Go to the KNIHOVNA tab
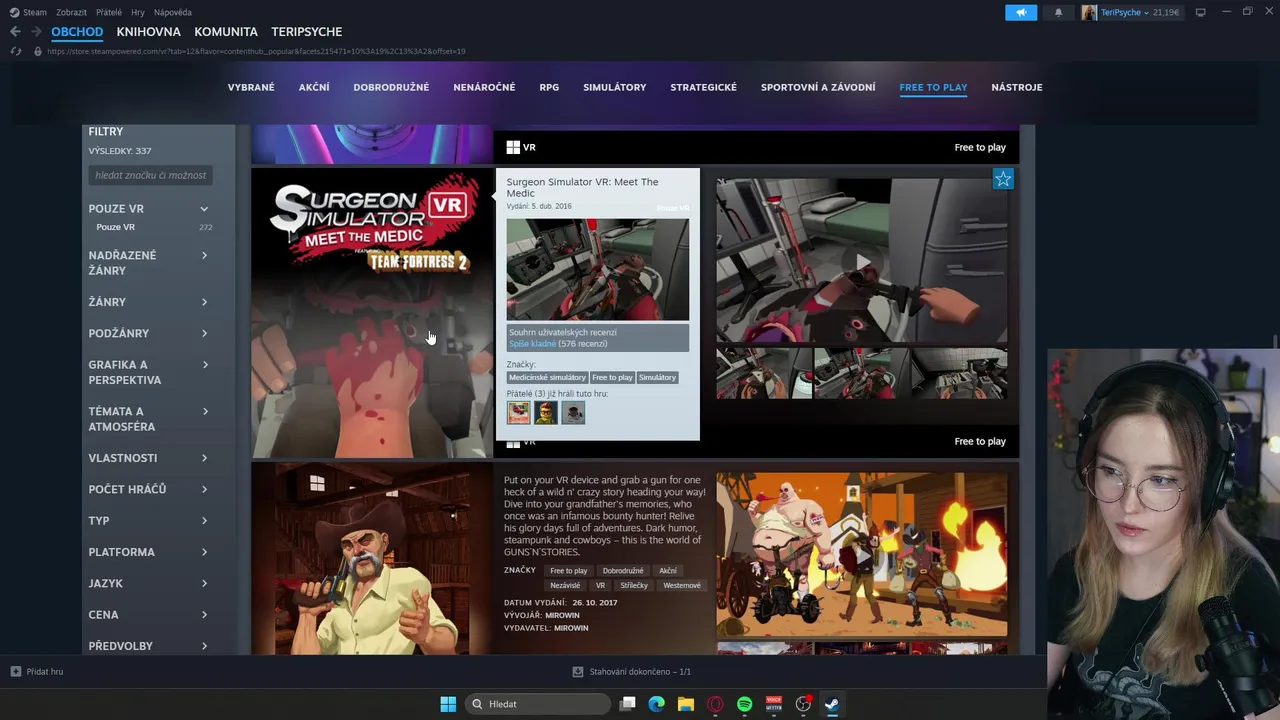This screenshot has width=1280, height=720. (148, 32)
